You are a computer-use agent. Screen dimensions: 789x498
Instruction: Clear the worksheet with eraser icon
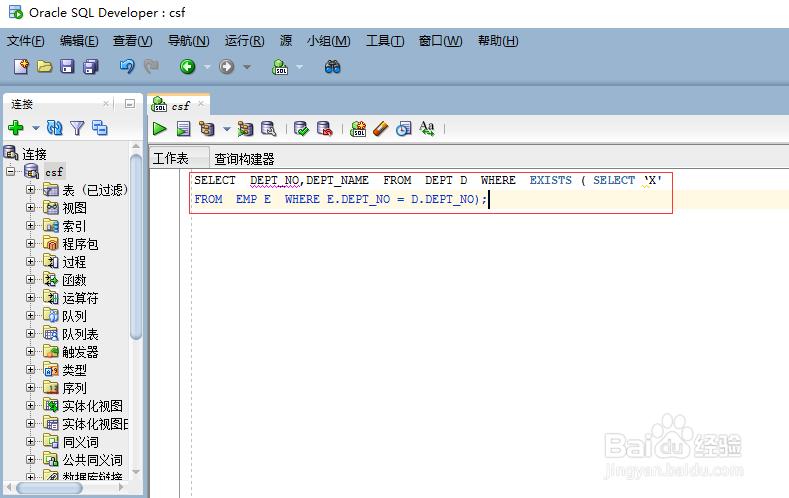pyautogui.click(x=381, y=129)
